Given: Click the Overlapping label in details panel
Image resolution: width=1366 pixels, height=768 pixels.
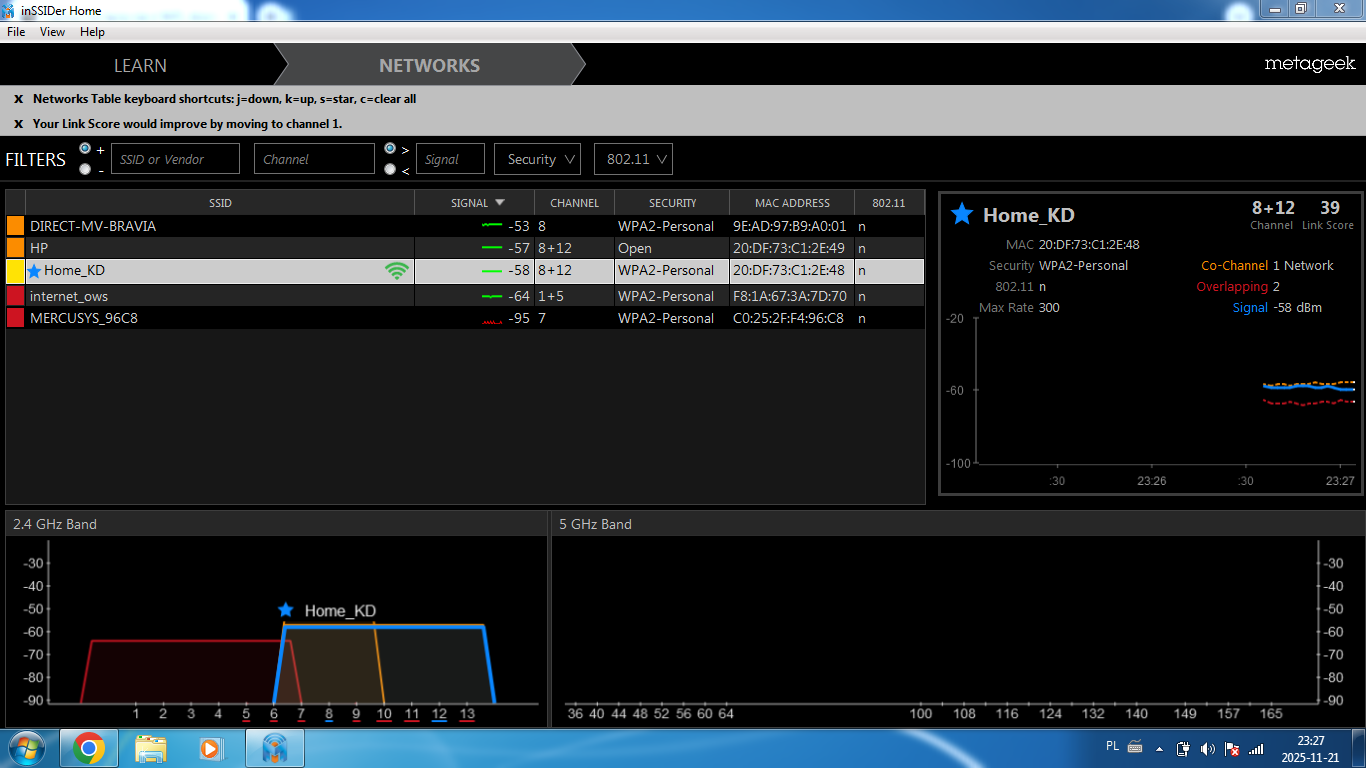Looking at the screenshot, I should 1232,287.
